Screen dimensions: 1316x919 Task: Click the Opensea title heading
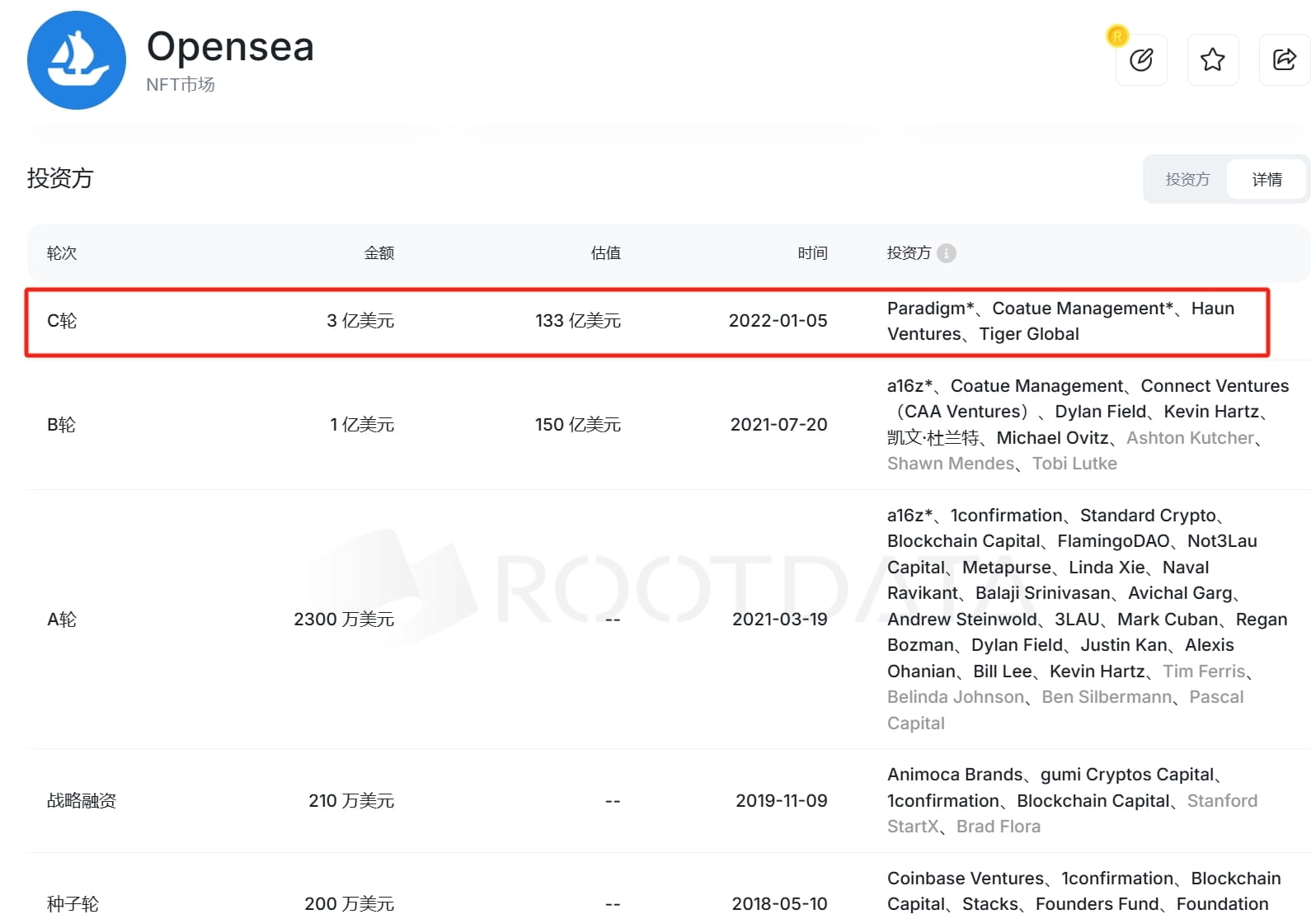click(x=230, y=46)
